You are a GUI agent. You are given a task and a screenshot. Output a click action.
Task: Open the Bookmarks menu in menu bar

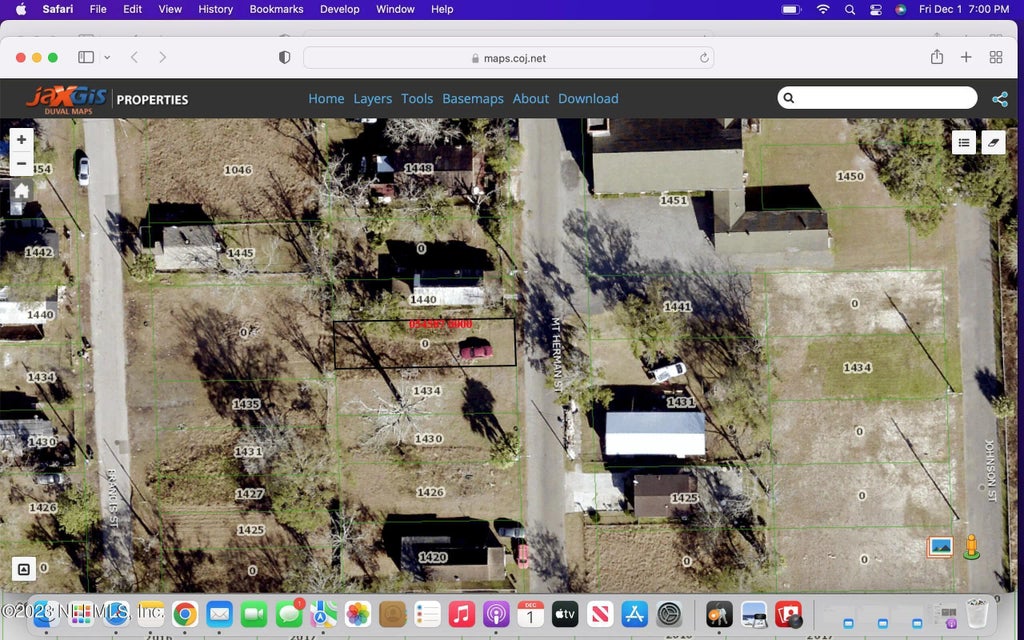tap(276, 9)
